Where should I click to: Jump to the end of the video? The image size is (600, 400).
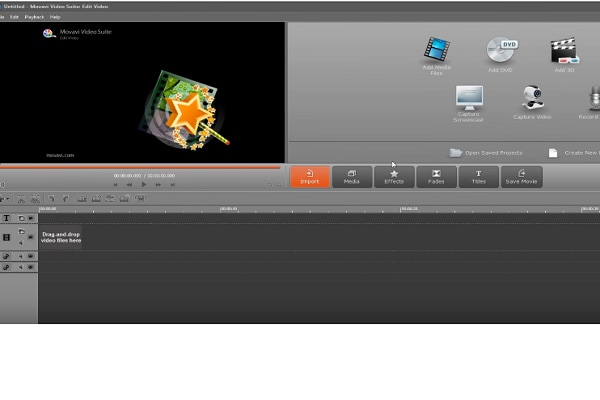coord(173,184)
